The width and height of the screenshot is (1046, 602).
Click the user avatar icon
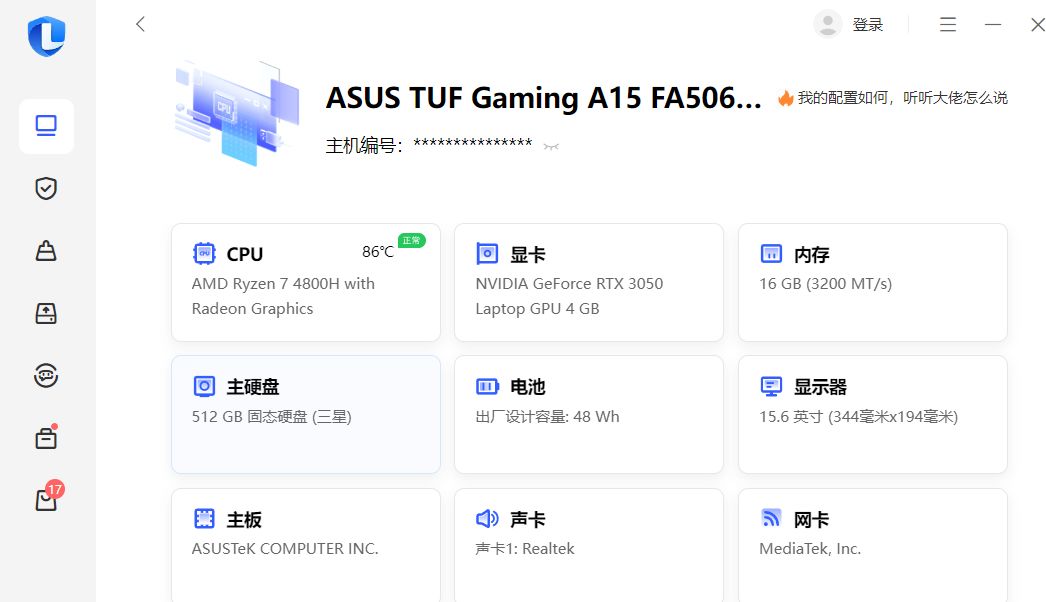tap(828, 25)
